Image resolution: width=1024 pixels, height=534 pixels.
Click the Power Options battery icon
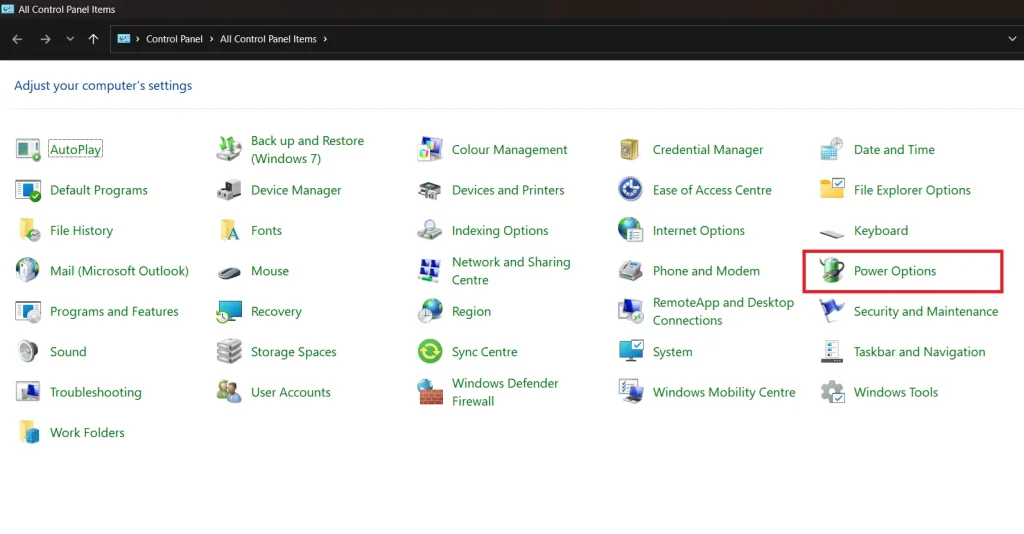(x=832, y=271)
